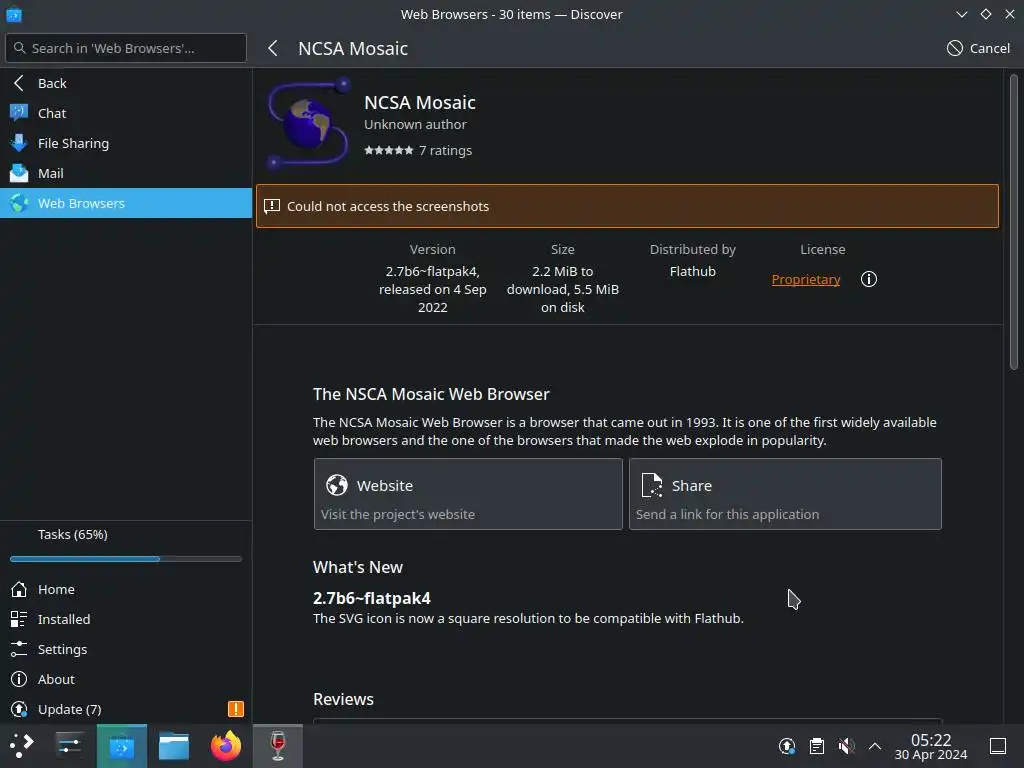Click the Show Desktop button on the taskbar
The height and width of the screenshot is (768, 1024).
998,746
